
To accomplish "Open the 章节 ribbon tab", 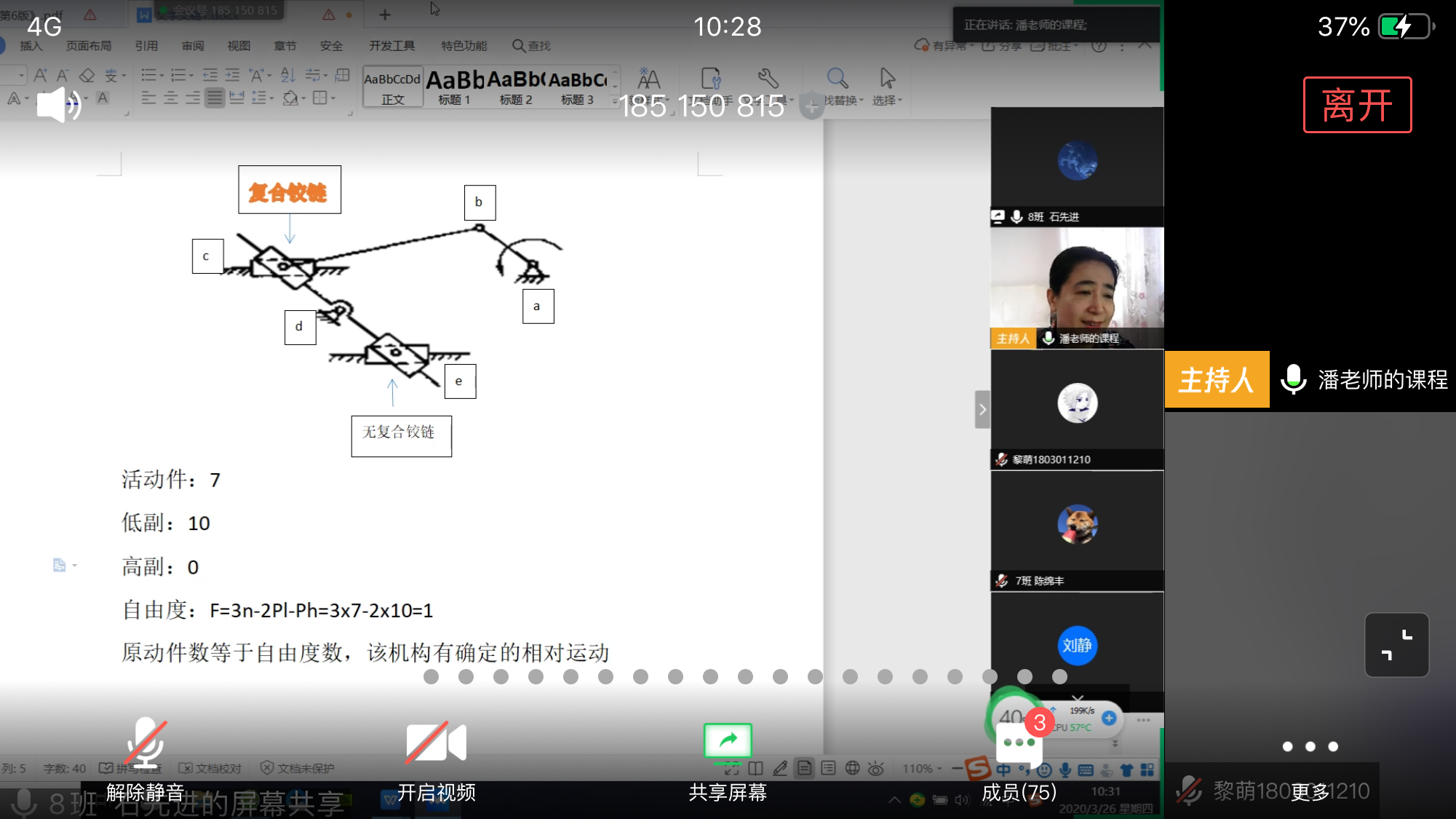I will point(285,46).
